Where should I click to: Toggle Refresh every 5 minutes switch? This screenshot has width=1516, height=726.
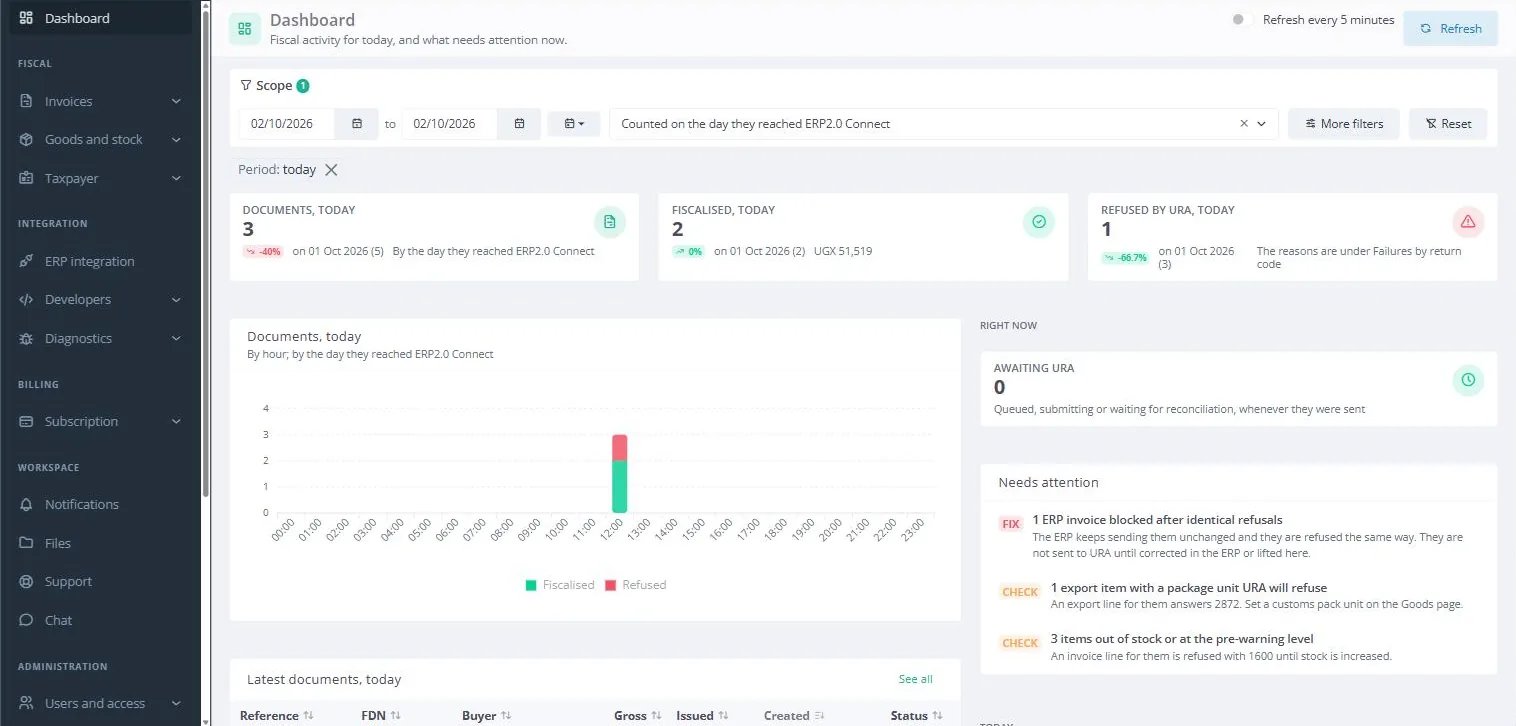coord(1242,19)
